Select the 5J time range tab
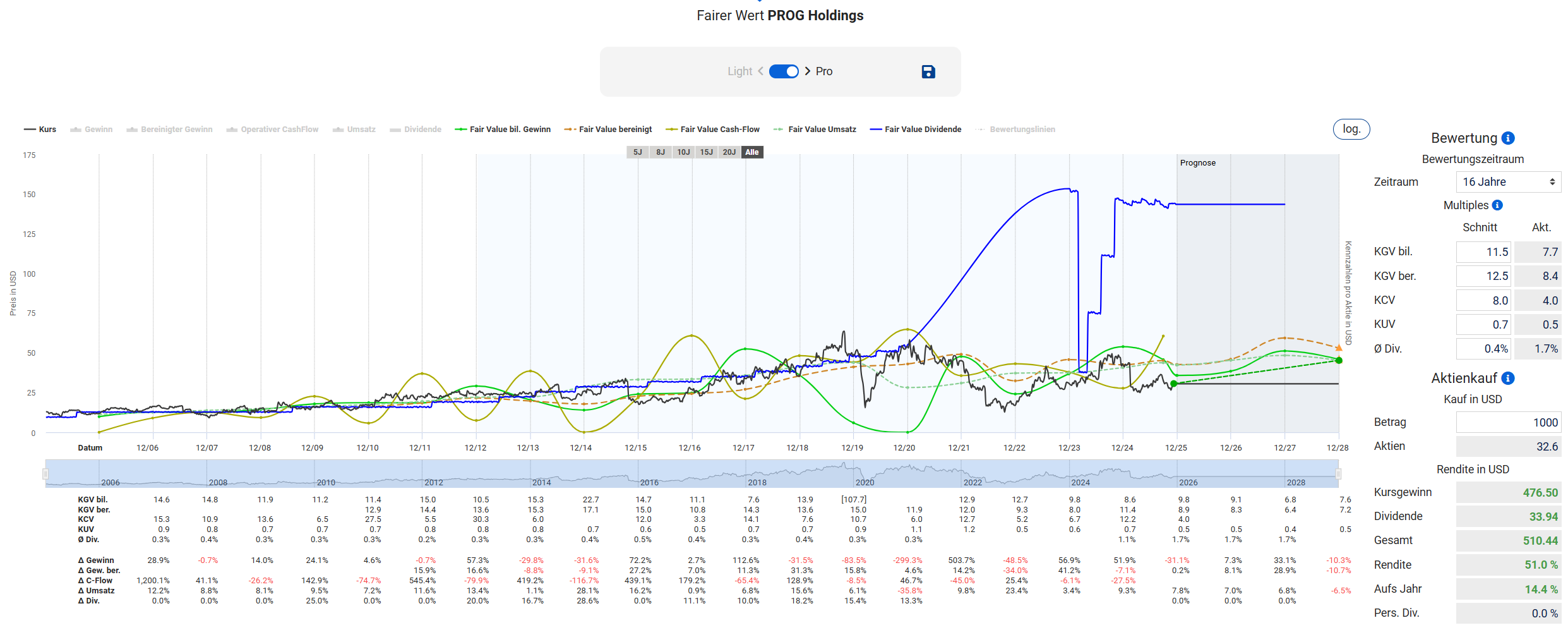 pyautogui.click(x=637, y=152)
